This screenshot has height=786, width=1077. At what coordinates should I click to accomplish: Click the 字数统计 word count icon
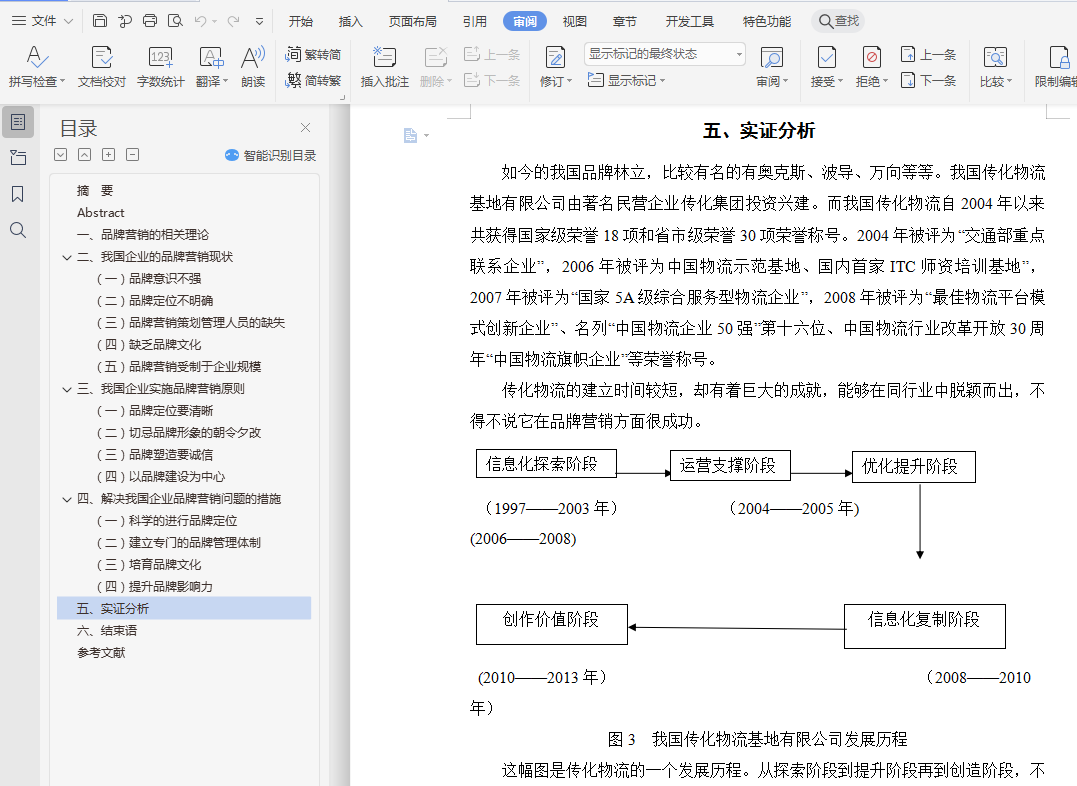point(160,67)
